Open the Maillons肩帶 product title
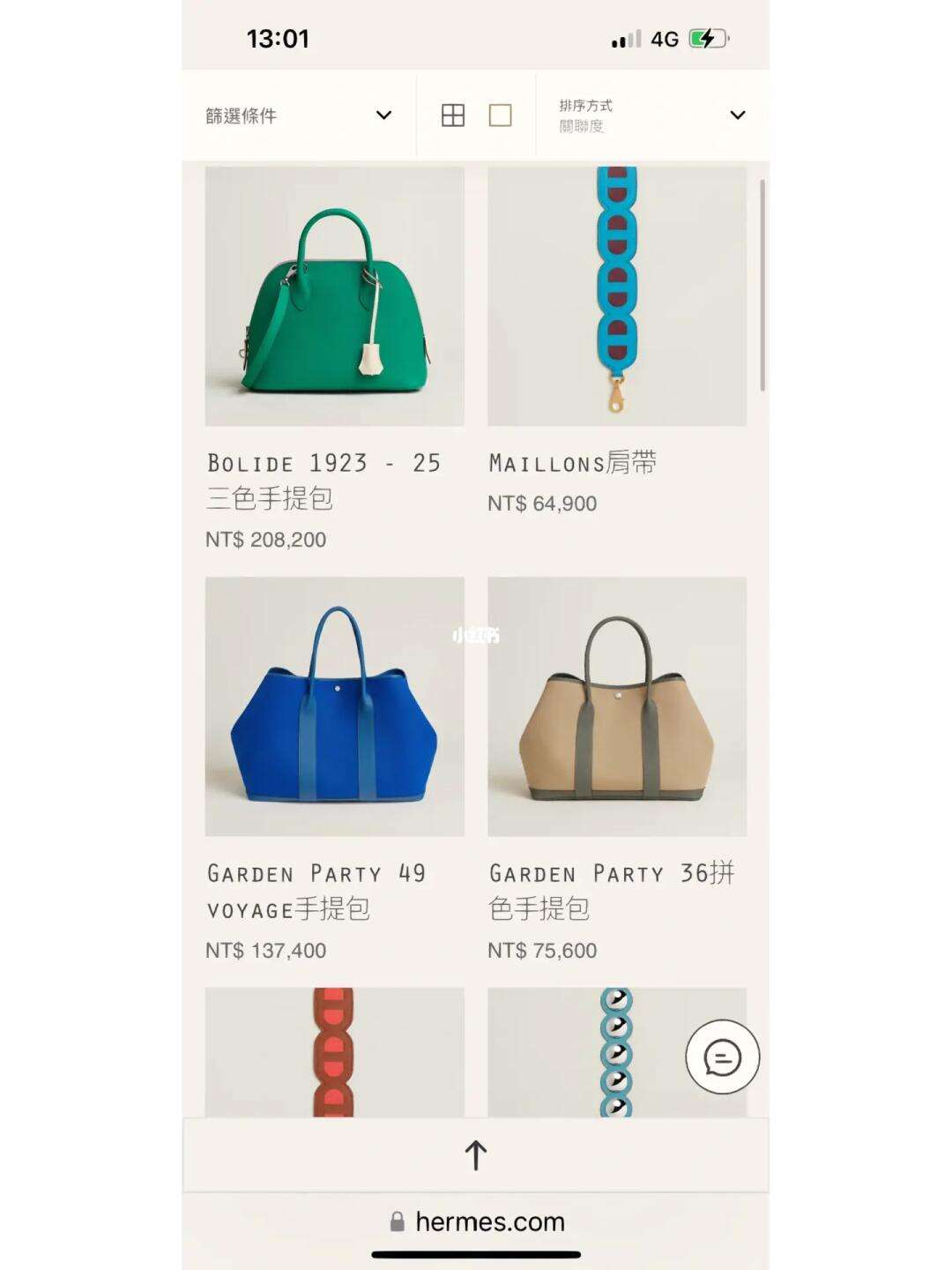Image resolution: width=952 pixels, height=1270 pixels. pos(573,463)
